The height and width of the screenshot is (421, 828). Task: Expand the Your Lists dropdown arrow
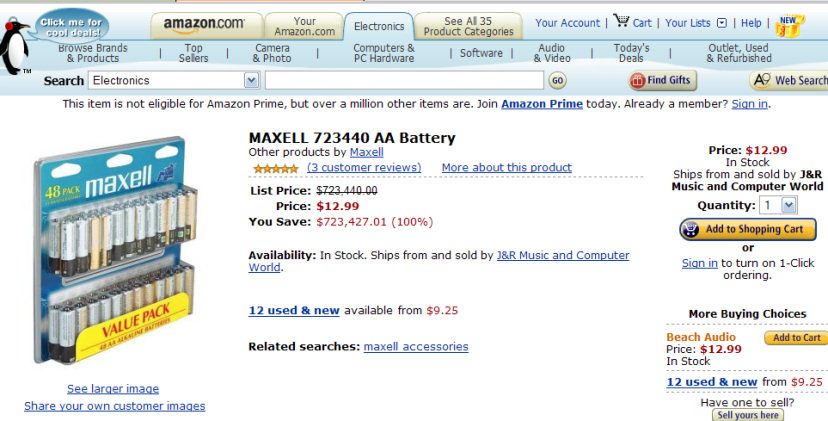tap(722, 23)
